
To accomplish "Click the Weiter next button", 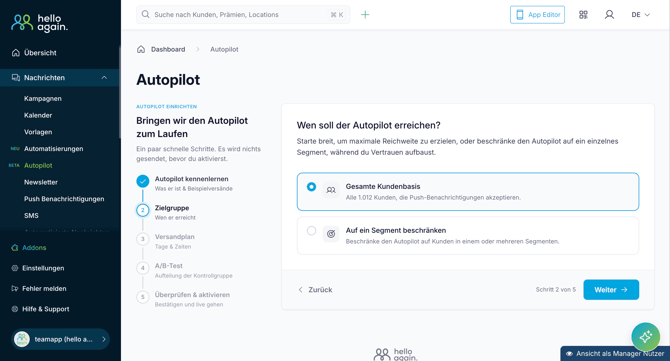I will click(x=611, y=290).
